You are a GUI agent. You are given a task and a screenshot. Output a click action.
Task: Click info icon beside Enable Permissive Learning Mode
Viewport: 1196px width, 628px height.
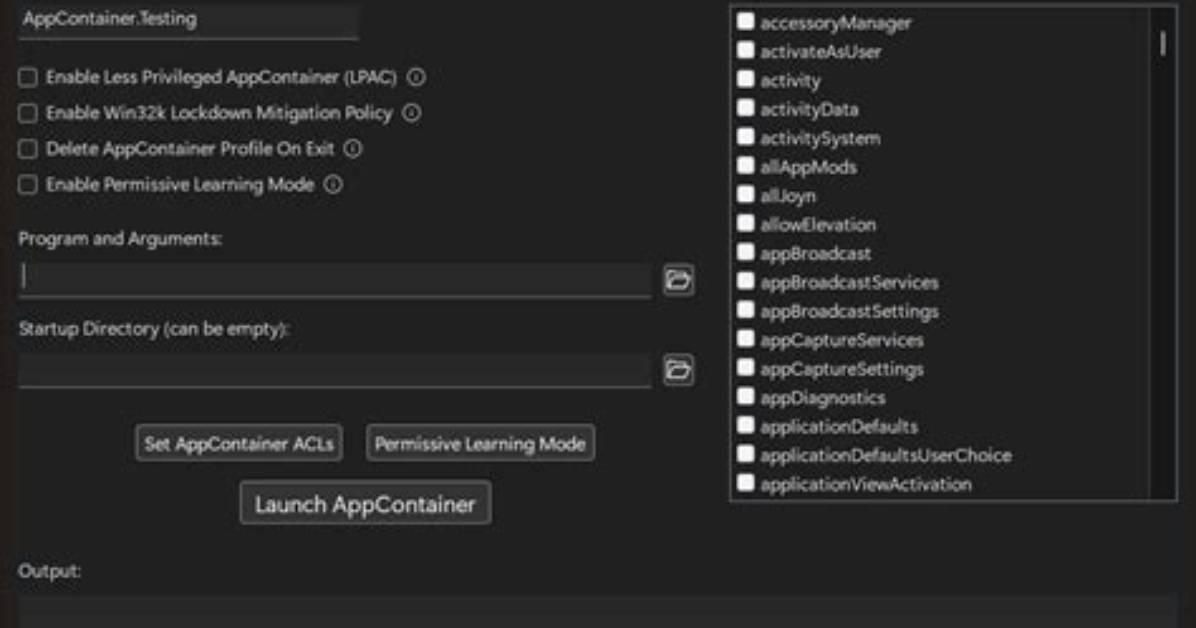[x=333, y=185]
